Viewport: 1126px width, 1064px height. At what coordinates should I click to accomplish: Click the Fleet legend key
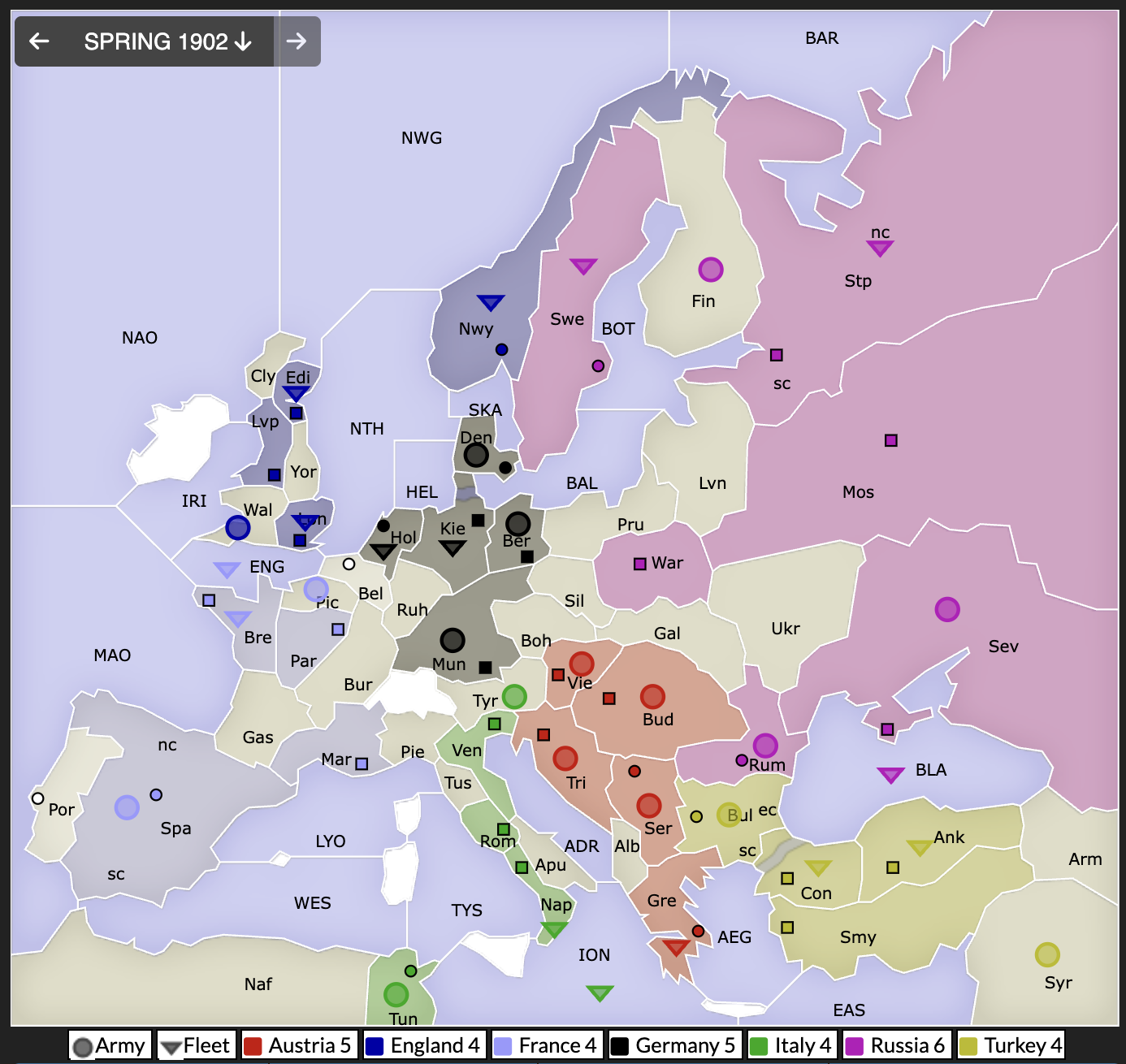click(x=197, y=1045)
